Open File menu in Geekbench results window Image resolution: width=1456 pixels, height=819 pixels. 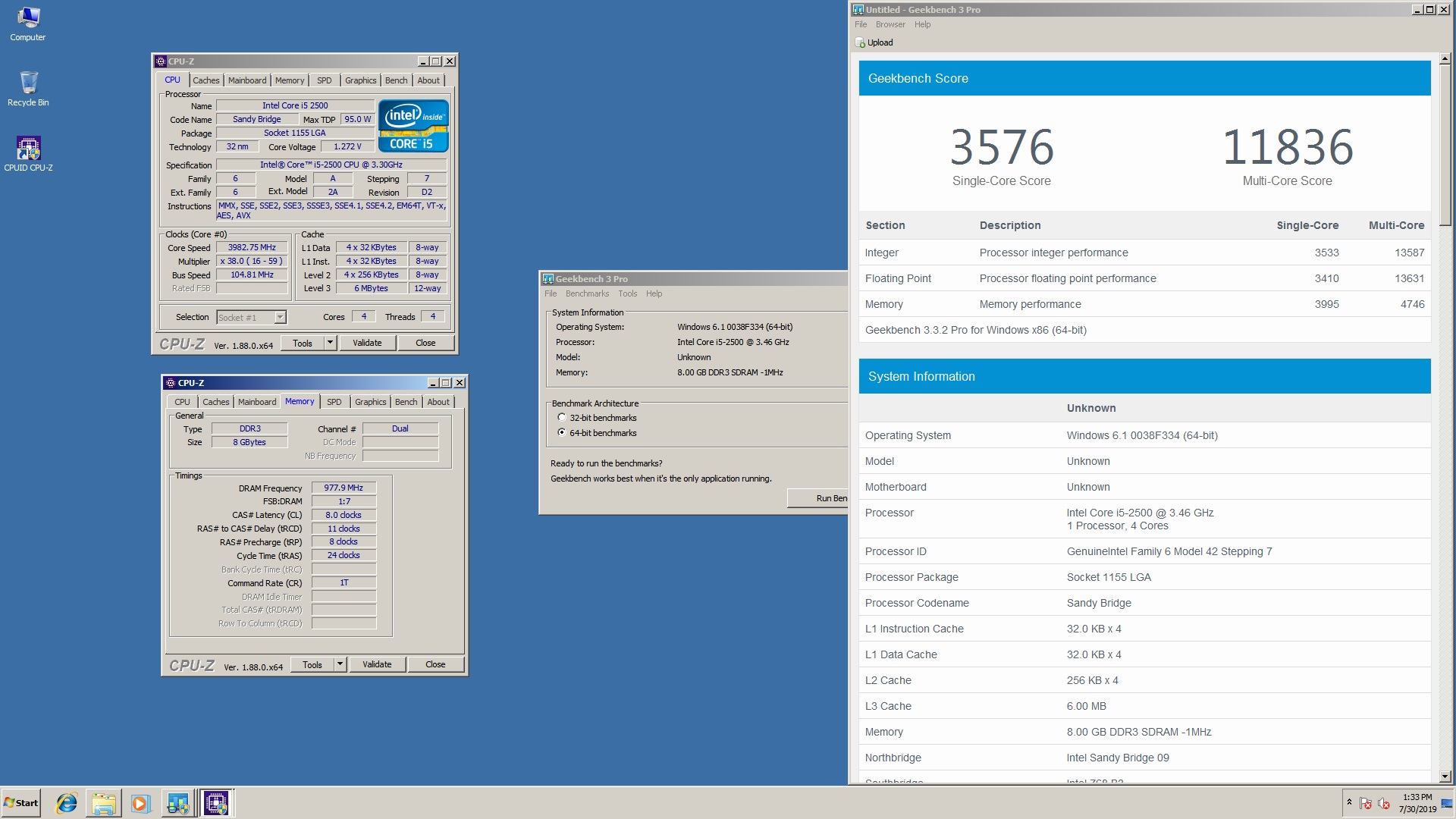[x=861, y=24]
